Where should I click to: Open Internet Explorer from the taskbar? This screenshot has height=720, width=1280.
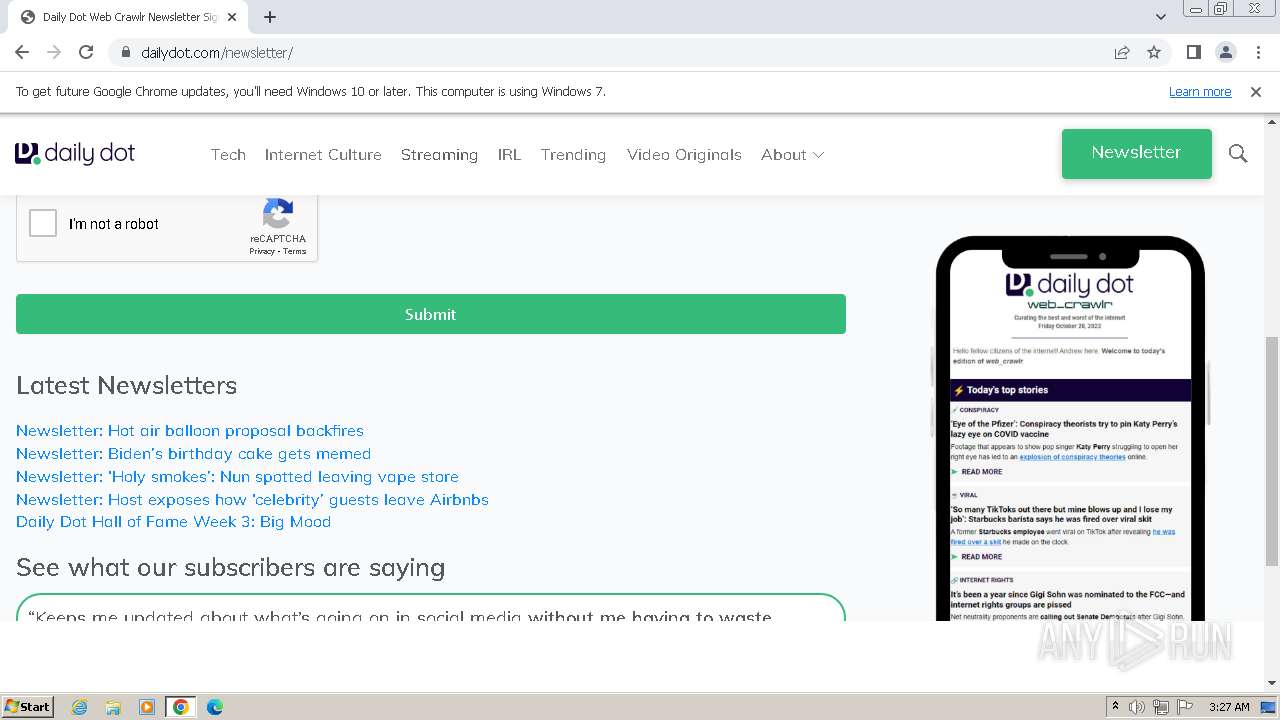click(80, 707)
